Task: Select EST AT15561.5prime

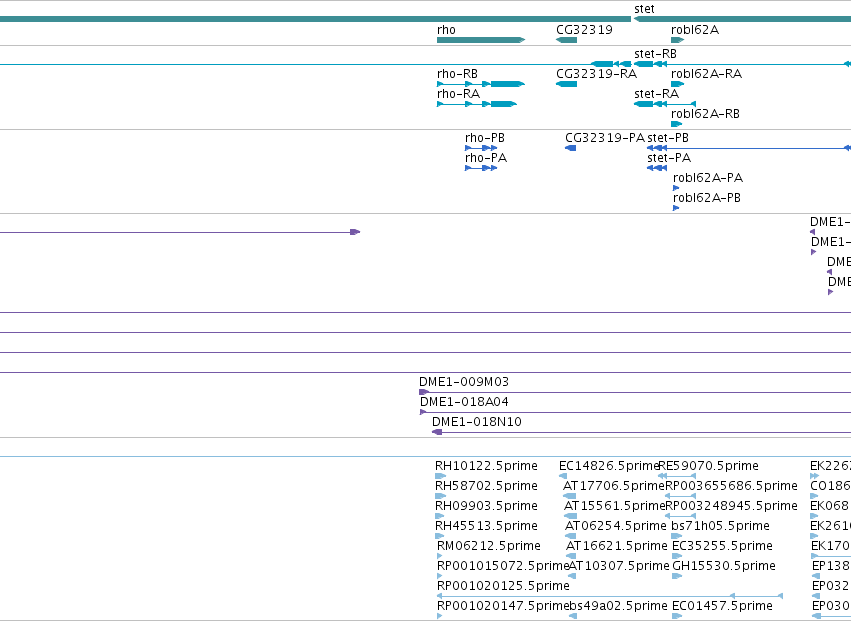Action: point(570,516)
